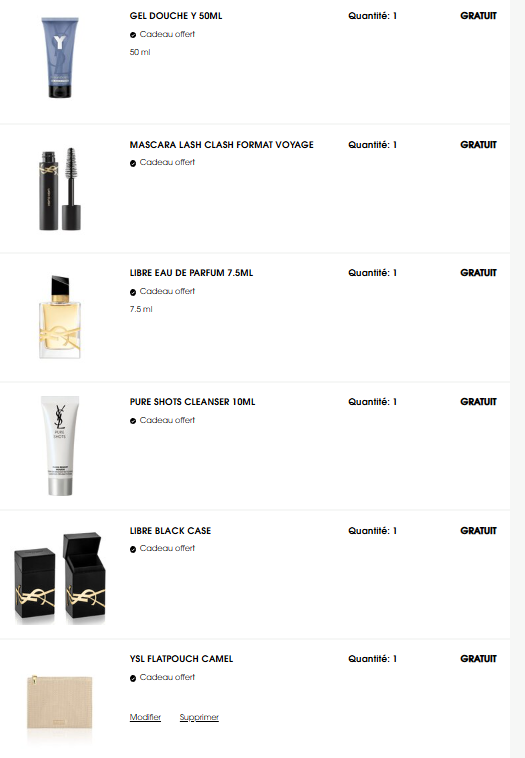This screenshot has height=758, width=525.
Task: Click the Libre Eau de Parfum bottle image
Action: pyautogui.click(x=60, y=317)
